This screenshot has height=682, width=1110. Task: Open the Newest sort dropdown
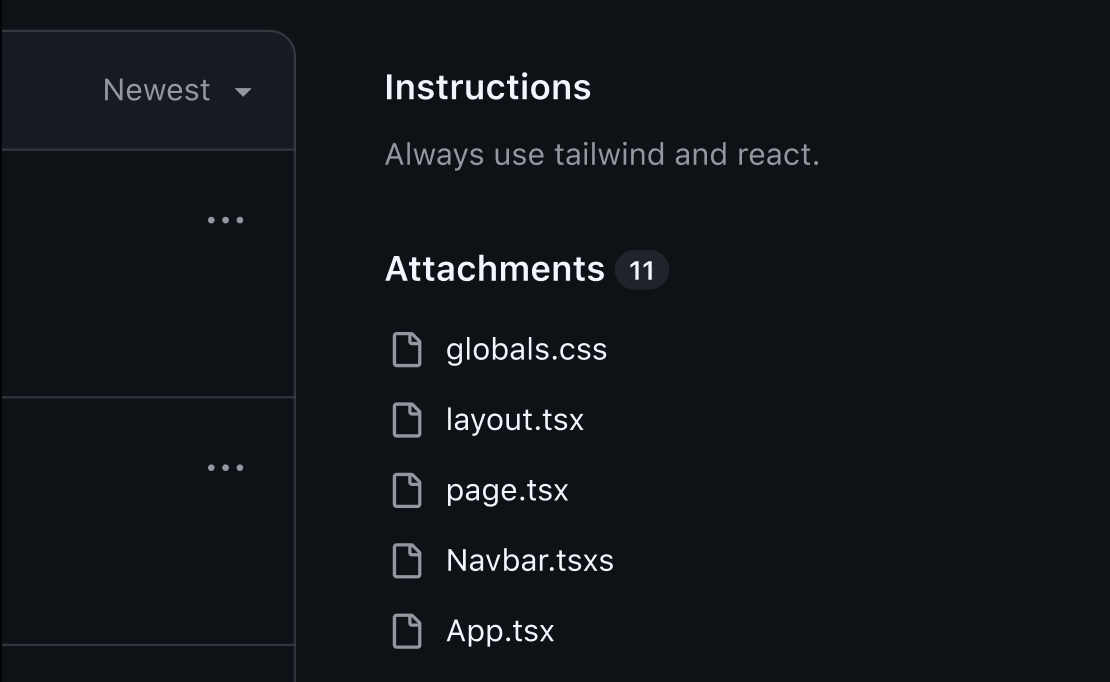(158, 91)
